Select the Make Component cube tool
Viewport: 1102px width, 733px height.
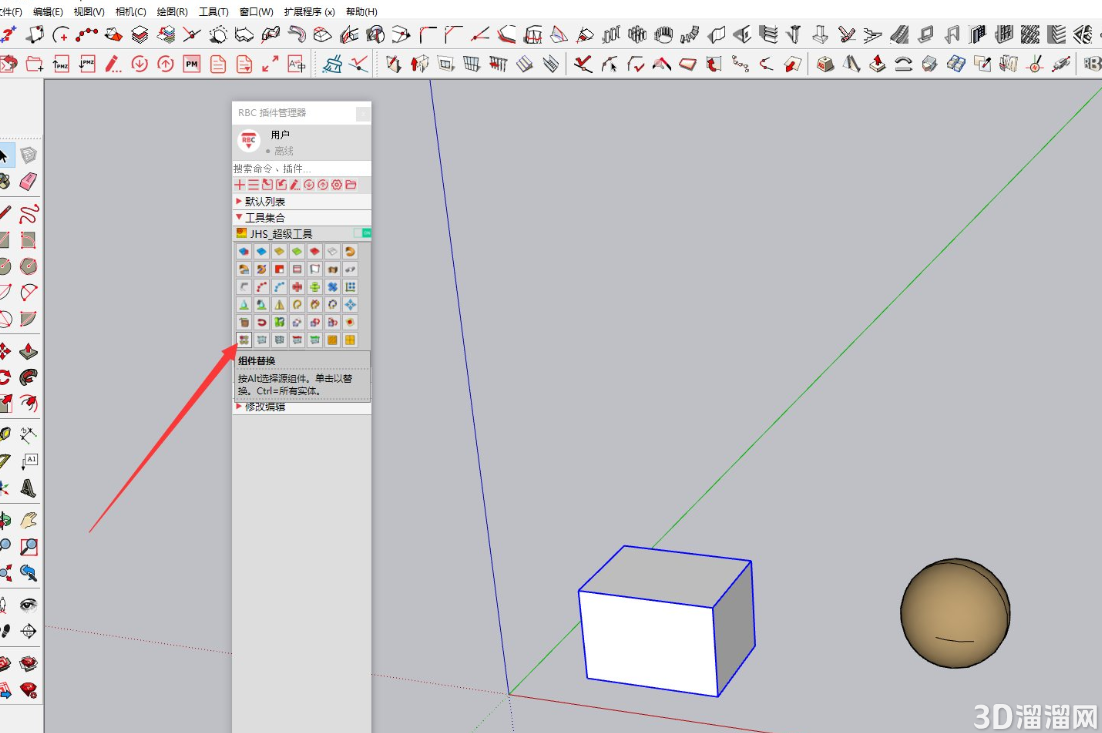pos(28,155)
